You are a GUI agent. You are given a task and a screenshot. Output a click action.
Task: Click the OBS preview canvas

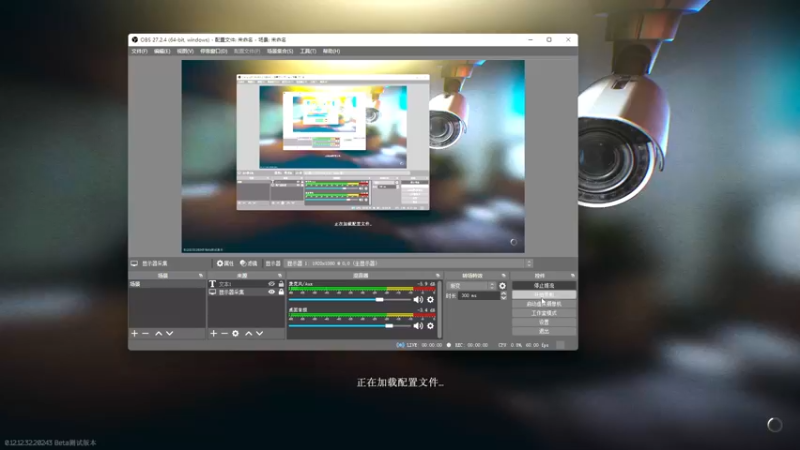coord(353,156)
